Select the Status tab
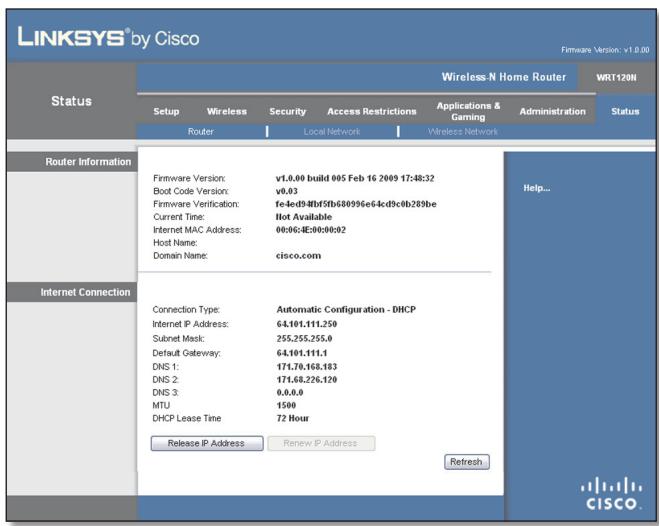 [625, 111]
